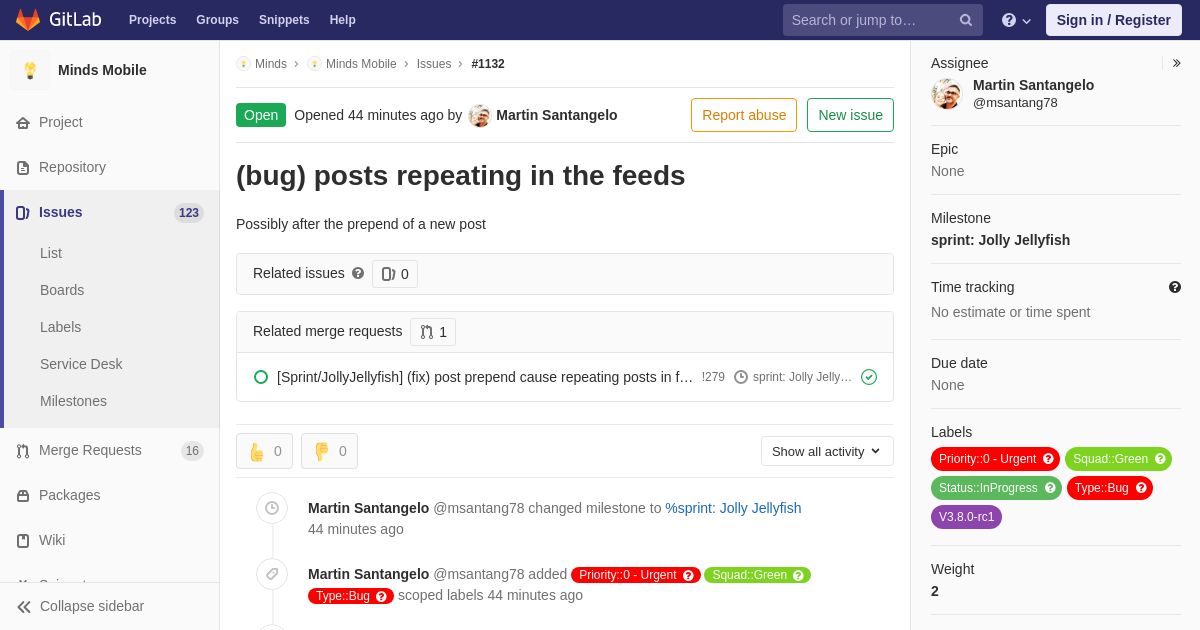This screenshot has width=1200, height=630.
Task: Click Martin Santangelo author name in header
Action: (x=557, y=115)
